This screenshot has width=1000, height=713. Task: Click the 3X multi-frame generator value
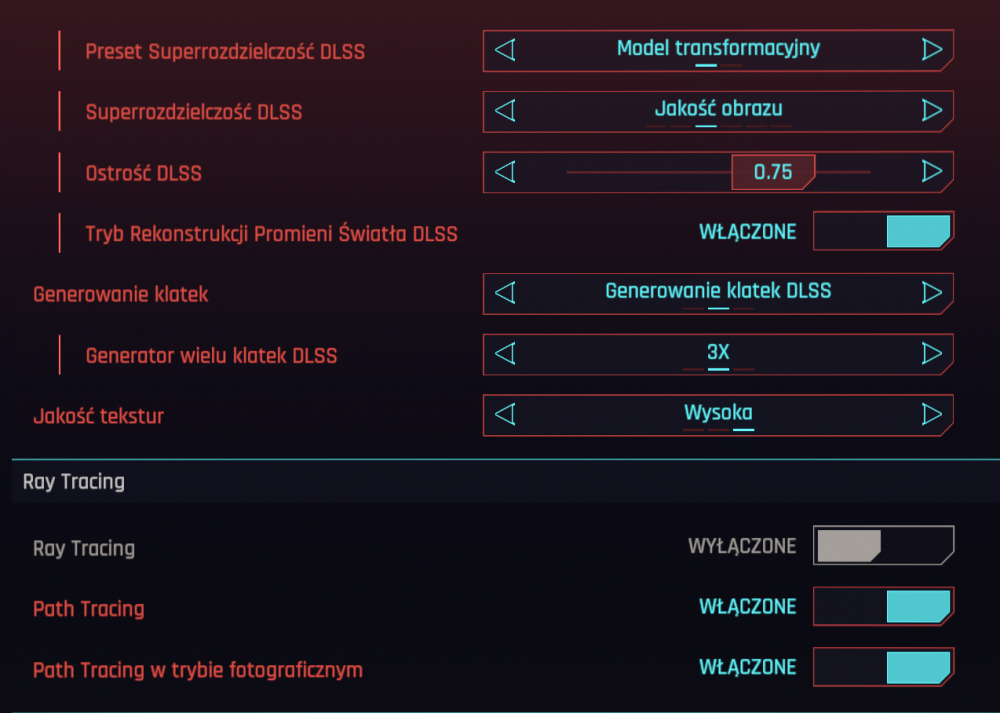pos(718,352)
